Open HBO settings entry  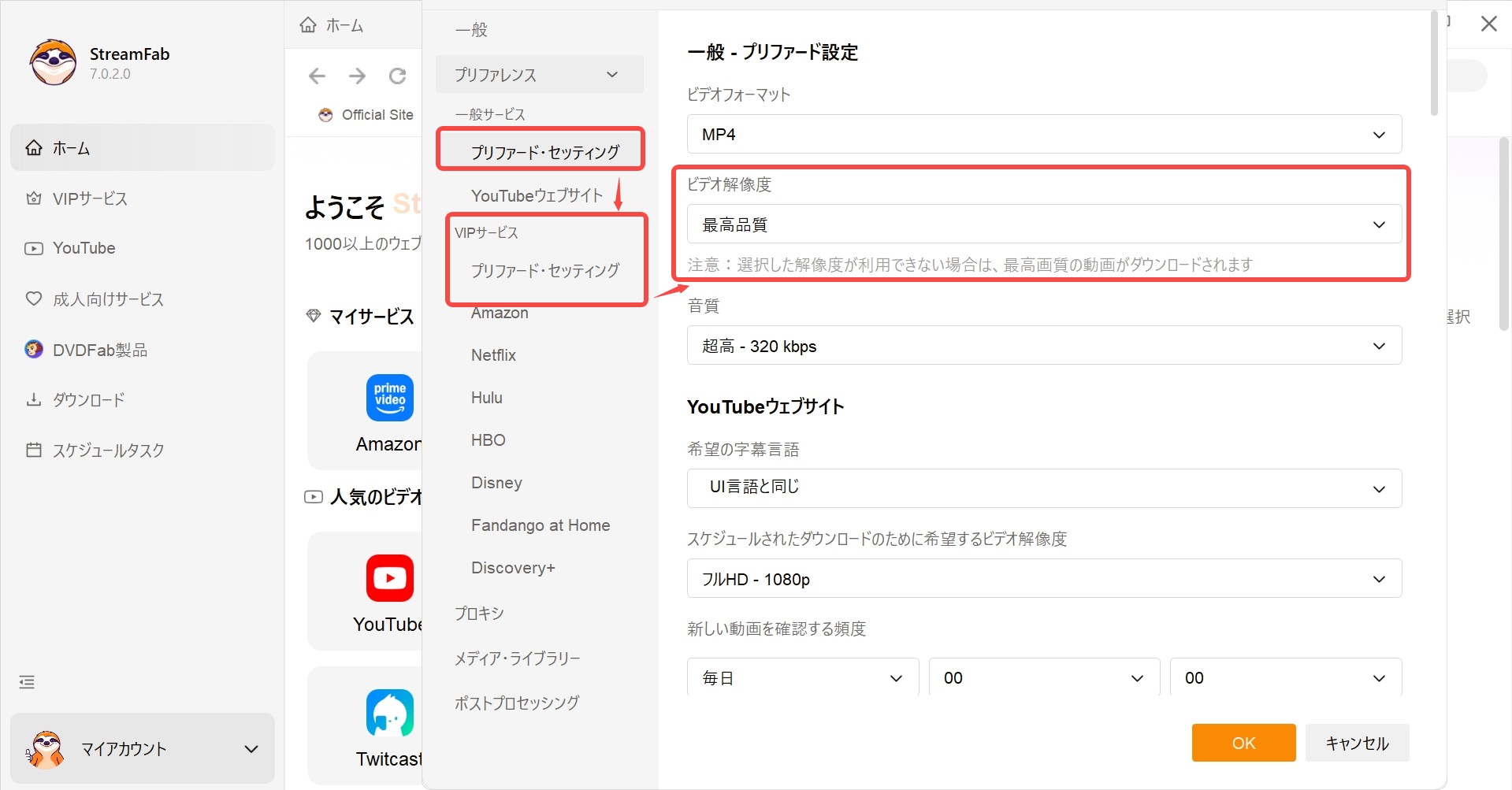pos(488,440)
